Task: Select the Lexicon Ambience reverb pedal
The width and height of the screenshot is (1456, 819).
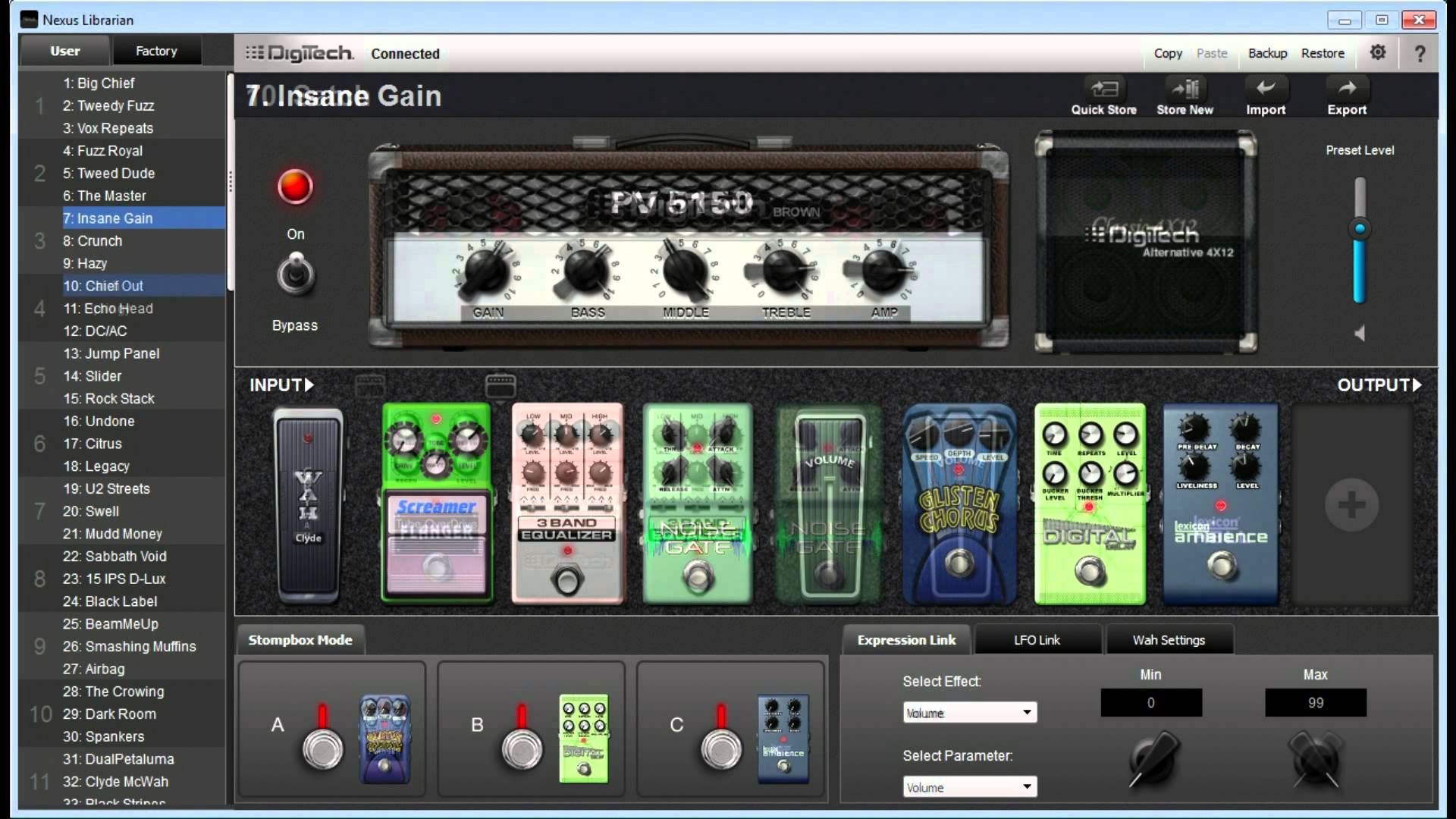Action: pos(1220,504)
